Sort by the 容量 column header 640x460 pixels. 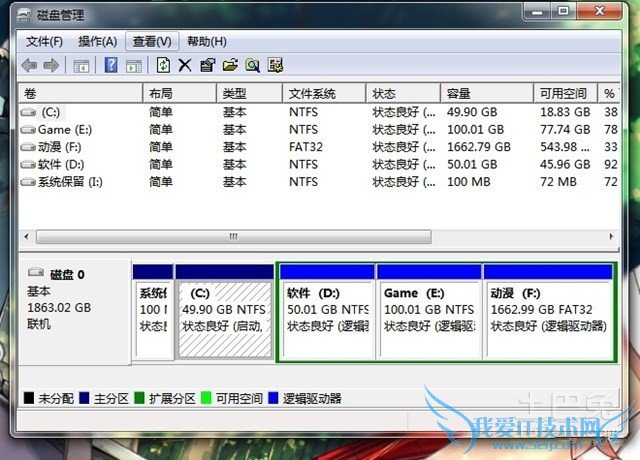pyautogui.click(x=487, y=93)
